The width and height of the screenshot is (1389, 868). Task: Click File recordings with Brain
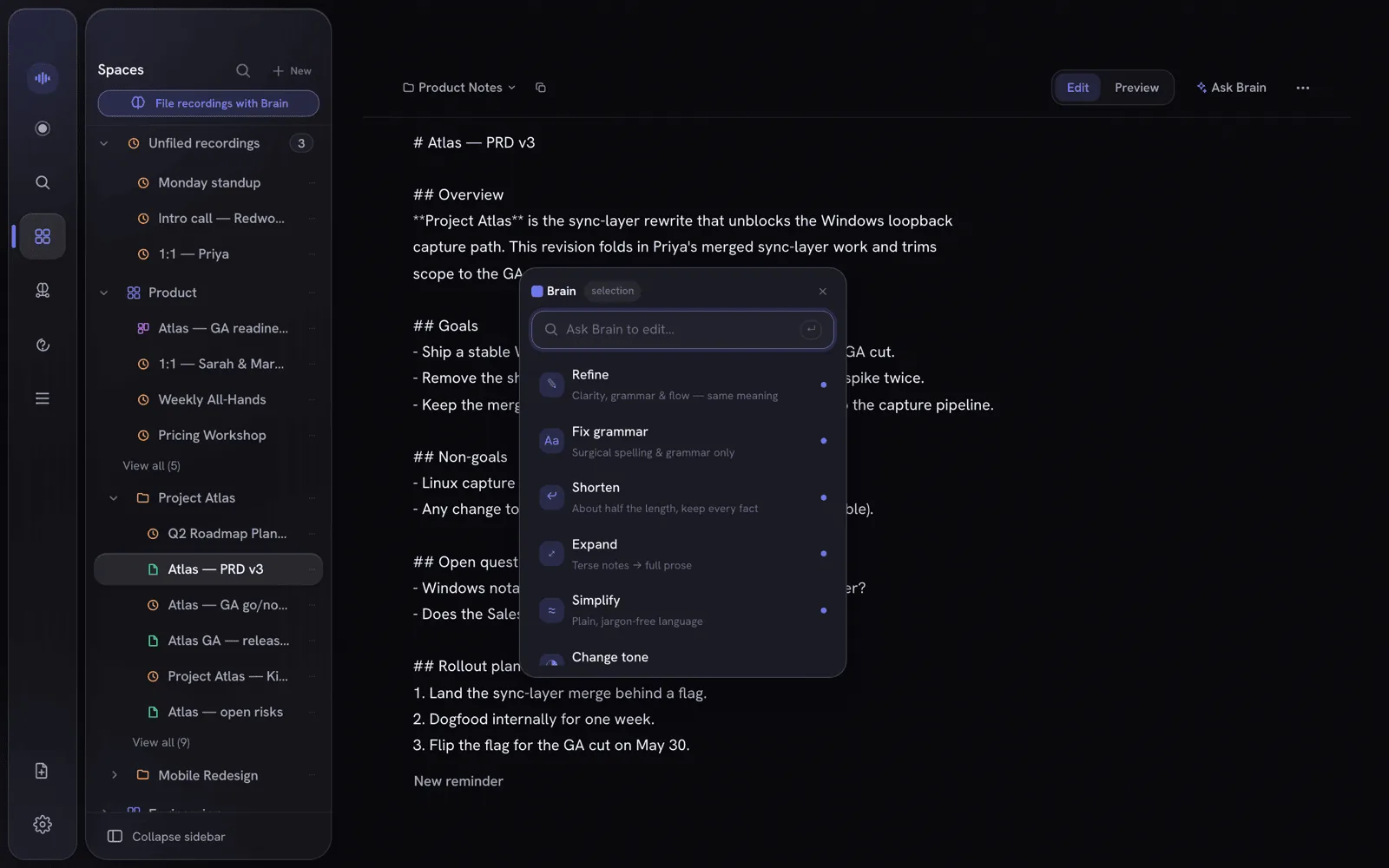[208, 103]
